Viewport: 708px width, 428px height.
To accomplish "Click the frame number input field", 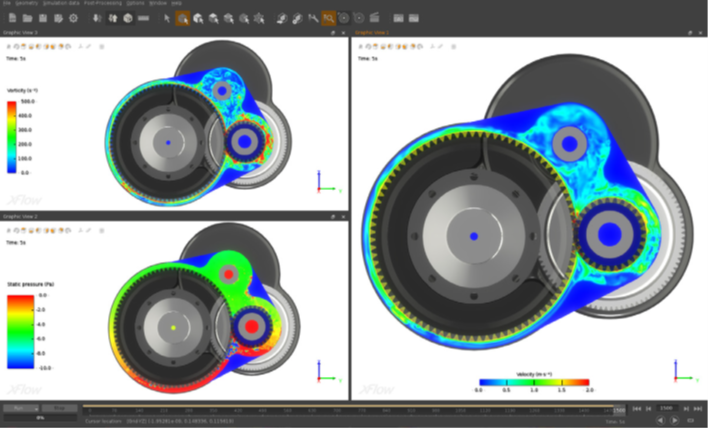I will point(667,408).
